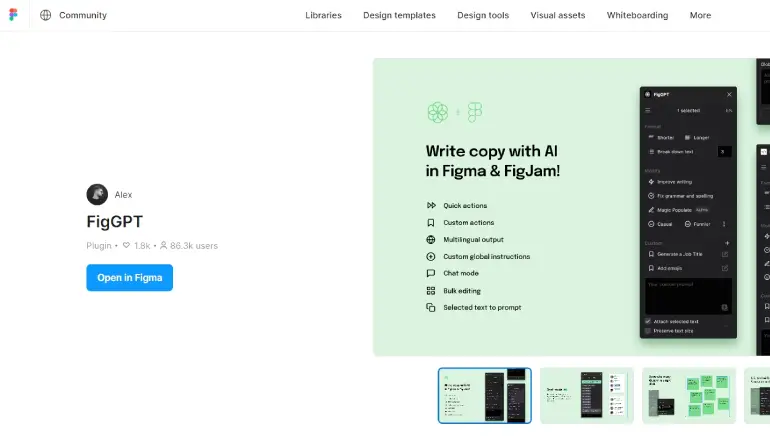770x440 pixels.
Task: Click Generate a Job Title action
Action: tap(675, 254)
